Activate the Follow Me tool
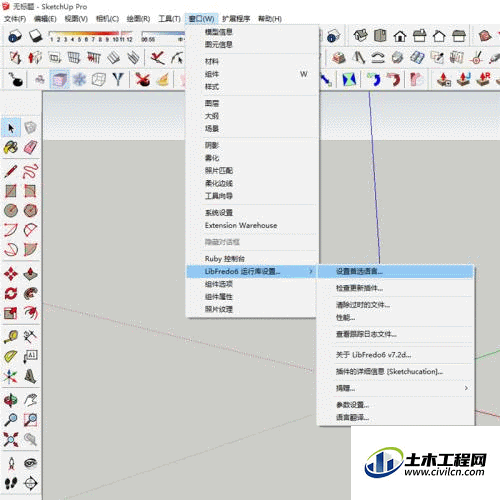This screenshot has width=500, height=500. click(30, 294)
